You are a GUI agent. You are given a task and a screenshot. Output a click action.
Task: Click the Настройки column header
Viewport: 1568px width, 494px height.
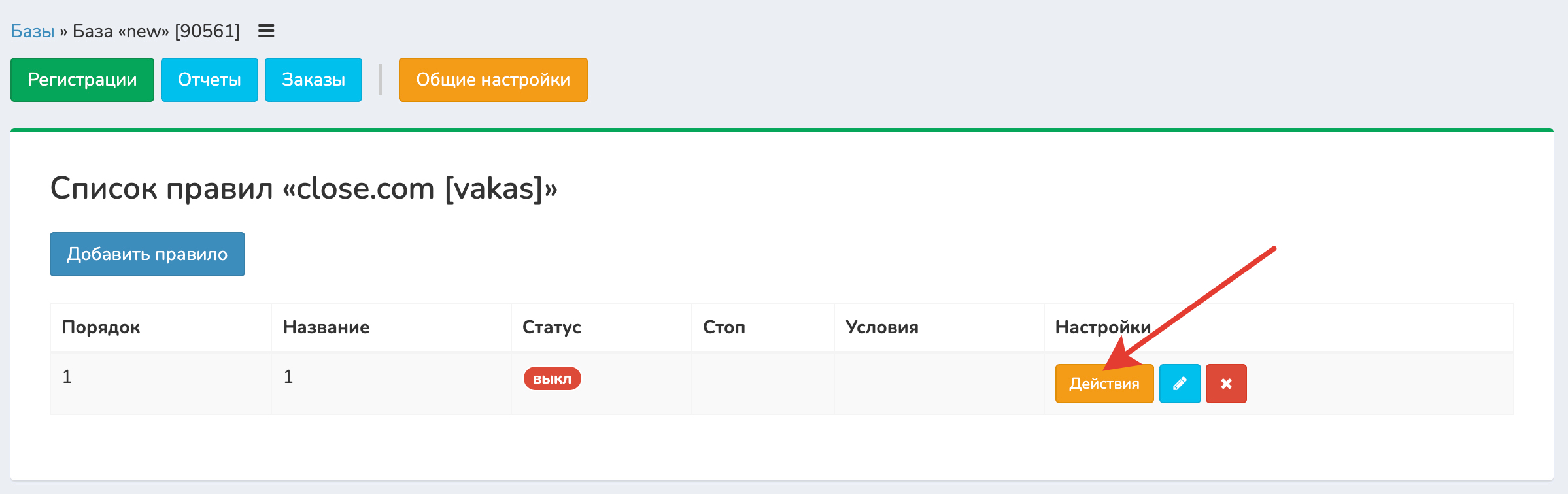pos(1102,327)
